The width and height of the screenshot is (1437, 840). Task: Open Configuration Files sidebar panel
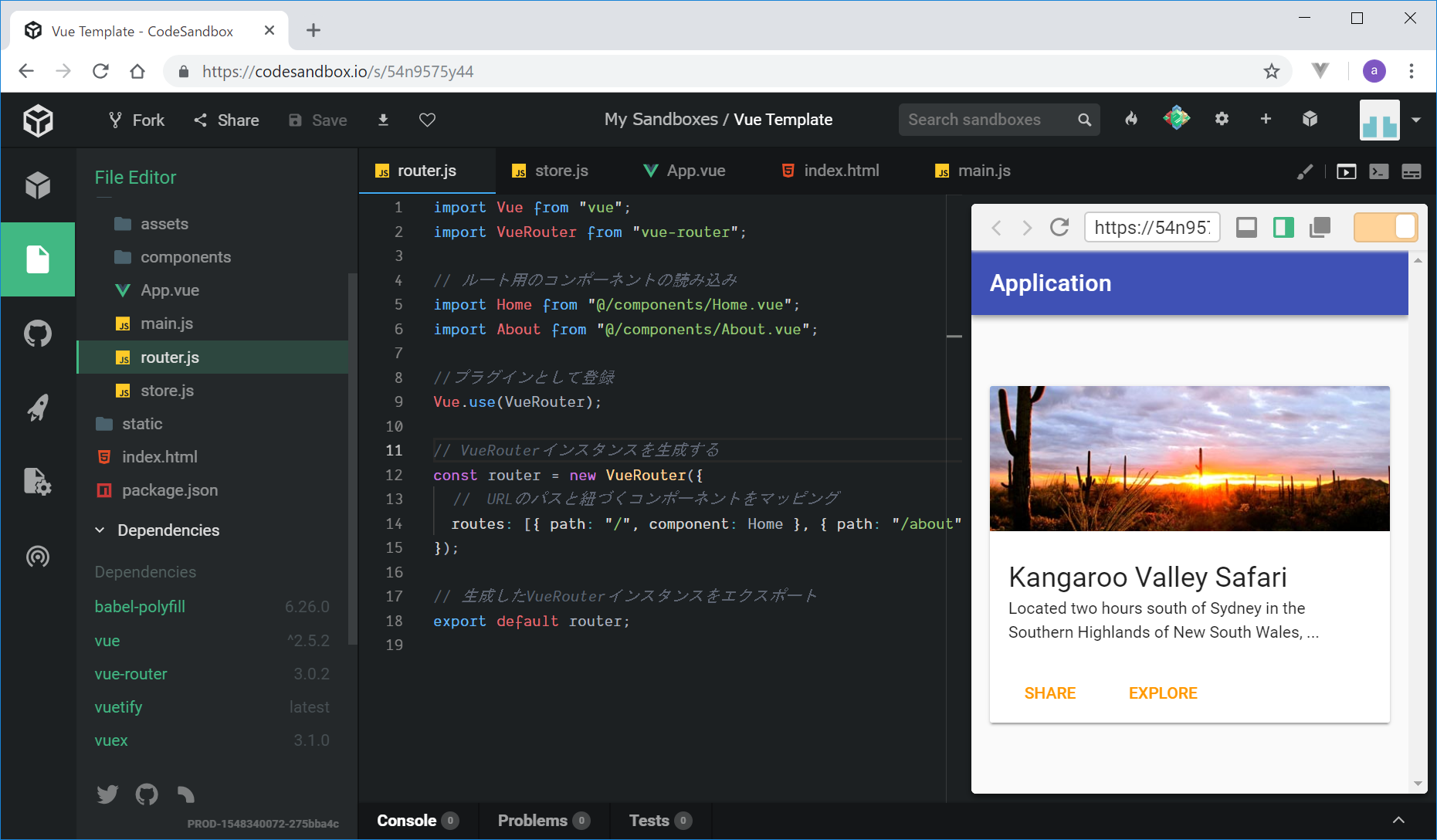pos(37,482)
